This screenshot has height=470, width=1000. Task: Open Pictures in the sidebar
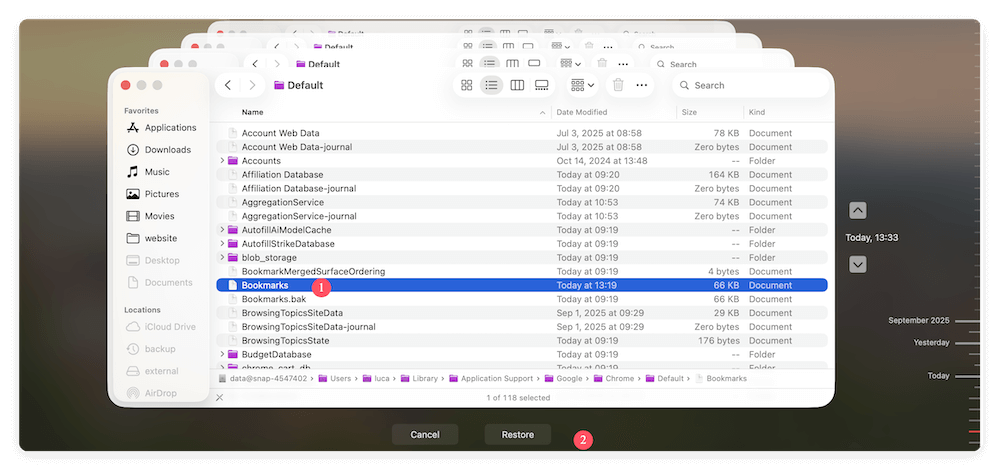pyautogui.click(x=152, y=194)
